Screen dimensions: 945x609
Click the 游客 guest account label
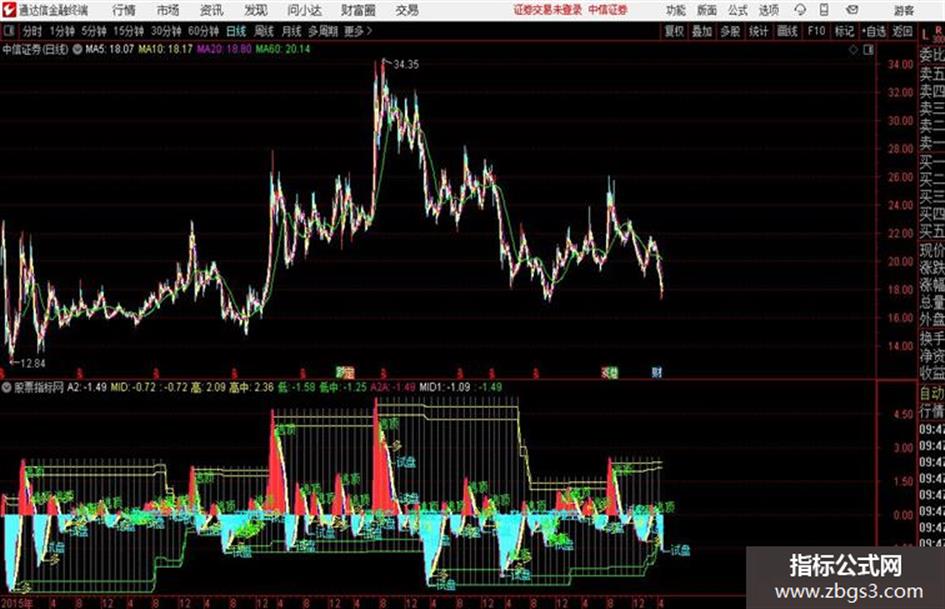click(x=903, y=10)
